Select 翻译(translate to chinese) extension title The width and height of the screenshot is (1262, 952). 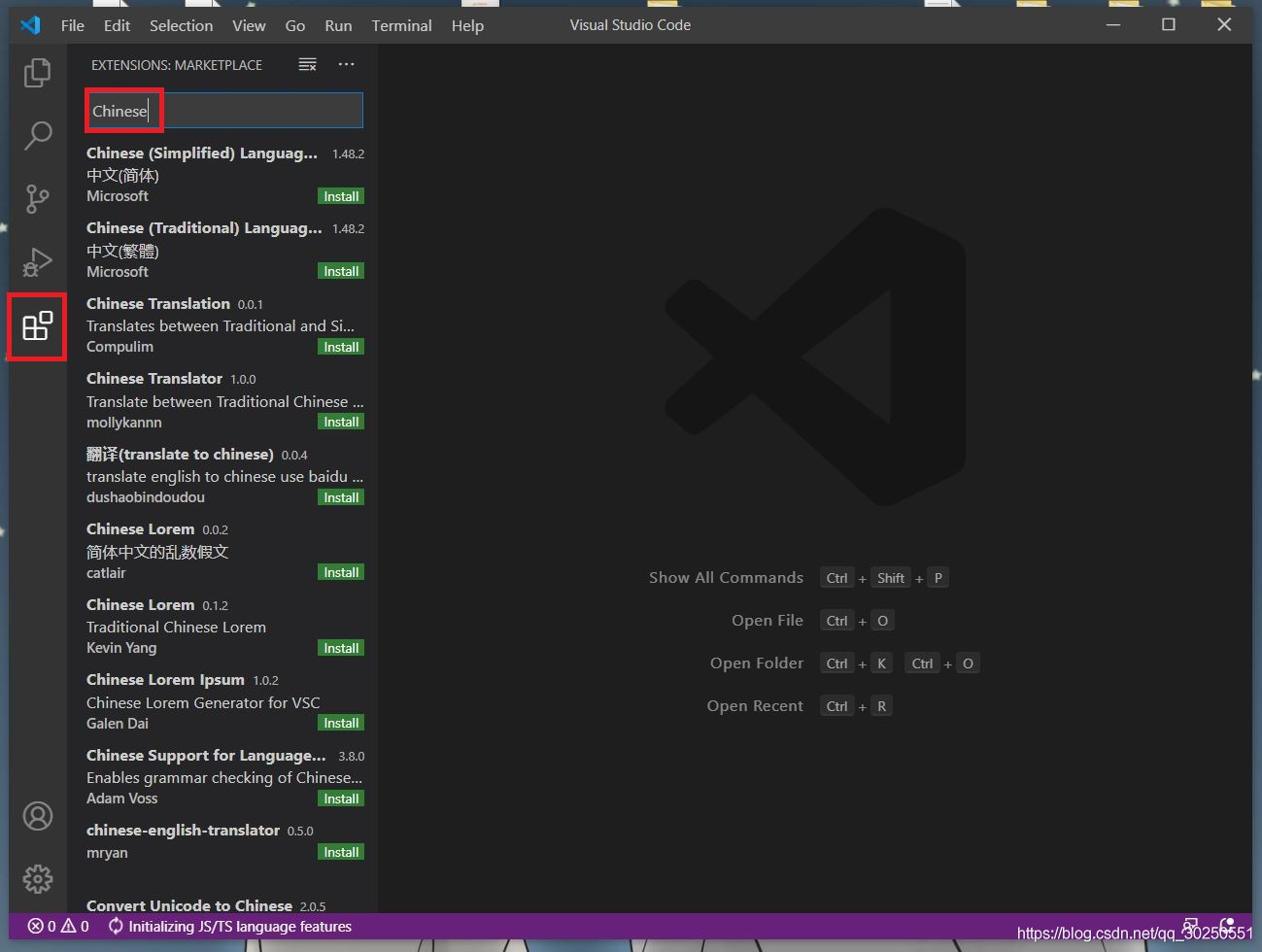pos(180,455)
